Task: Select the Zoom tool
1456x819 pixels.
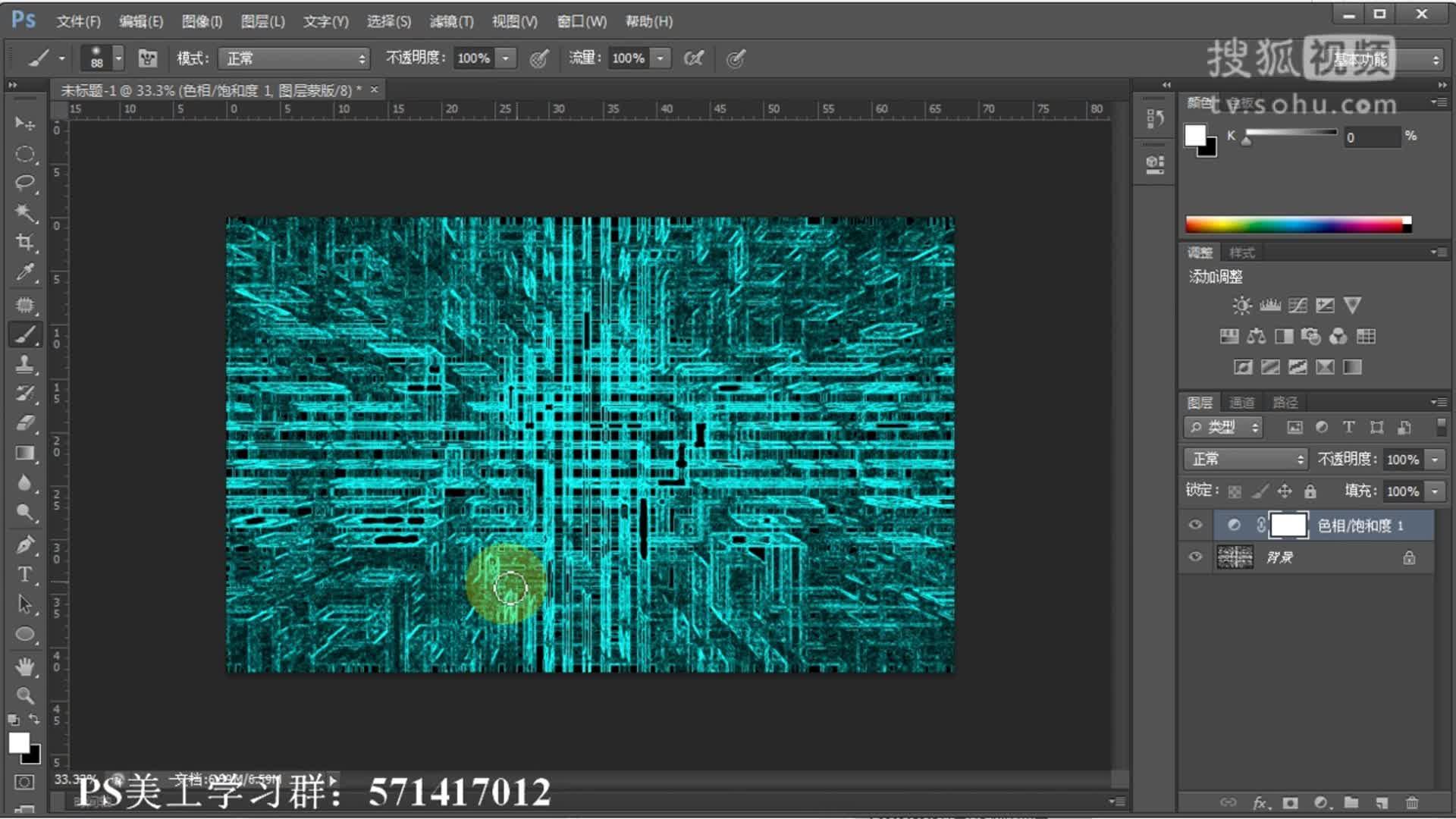Action: coord(25,696)
